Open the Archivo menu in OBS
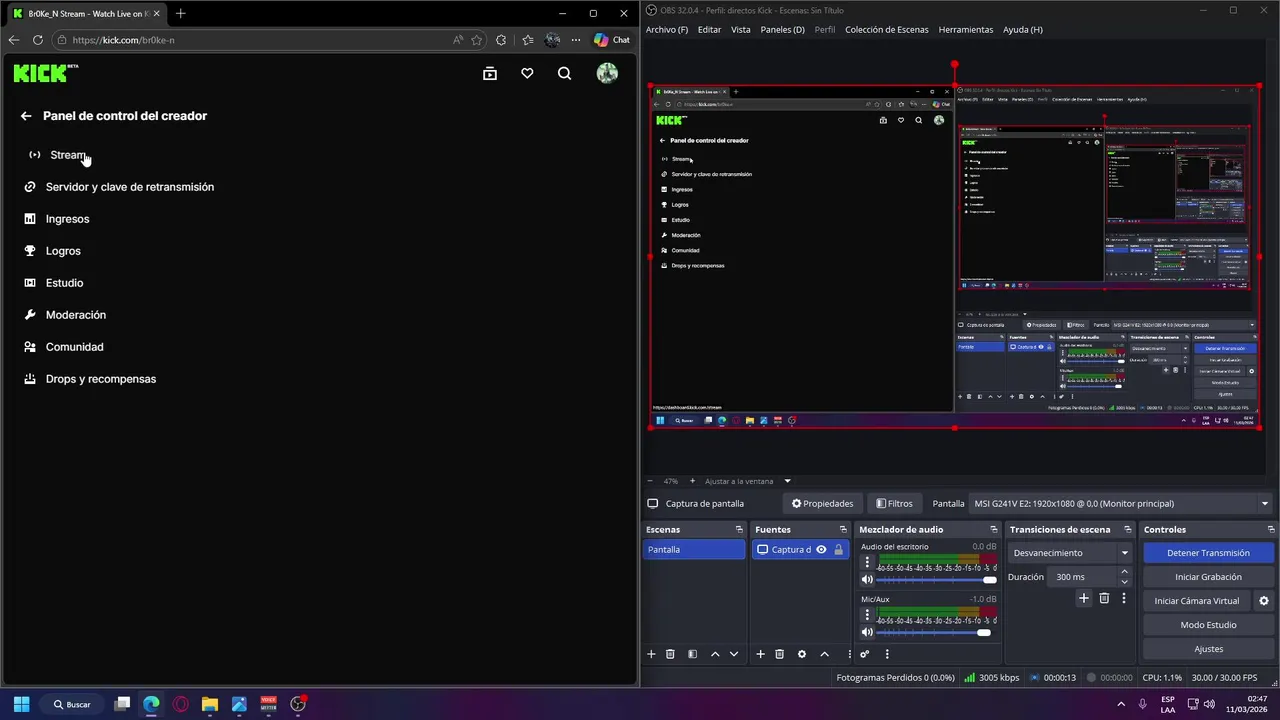 click(667, 30)
